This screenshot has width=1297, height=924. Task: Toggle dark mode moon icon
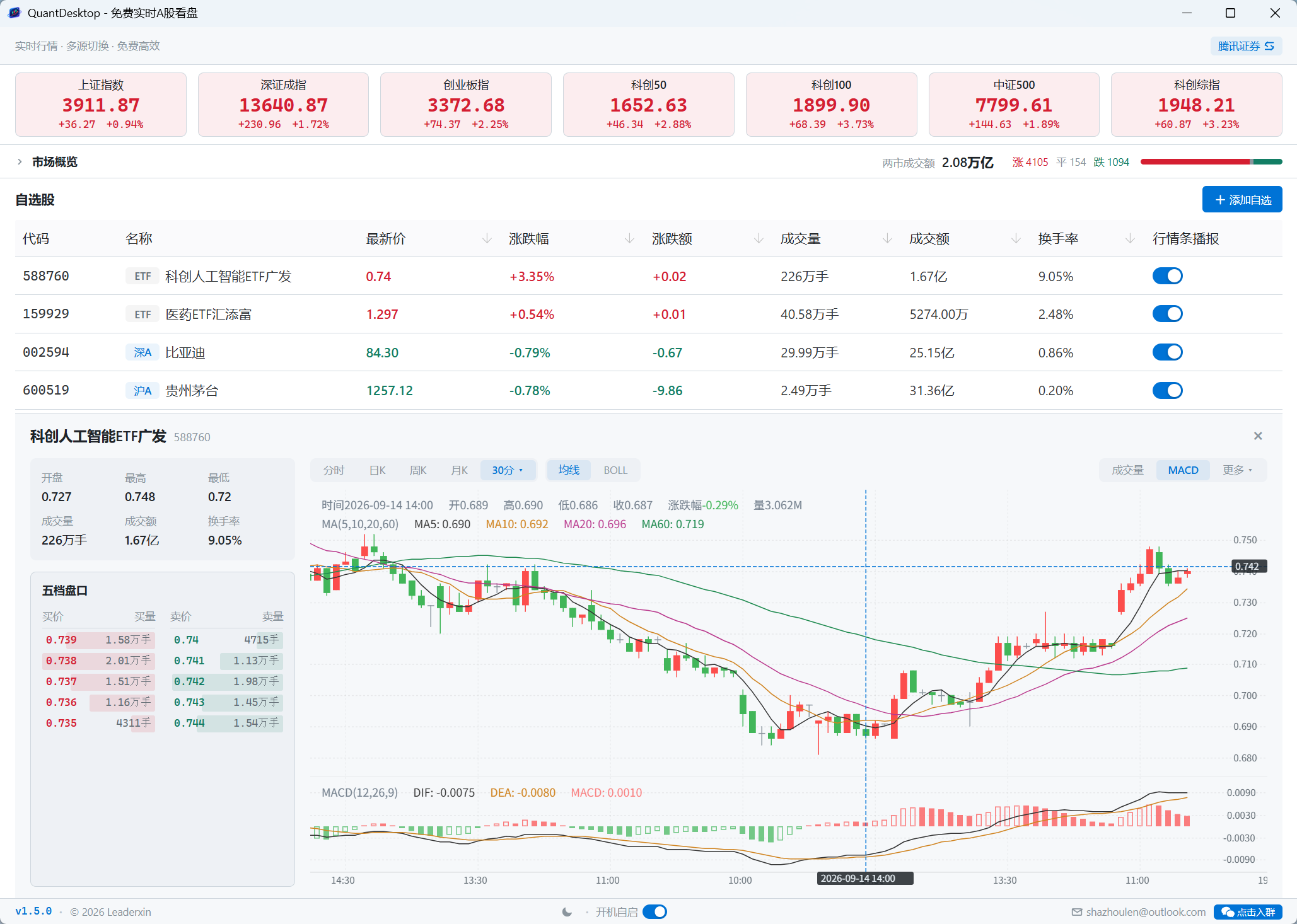click(x=567, y=912)
